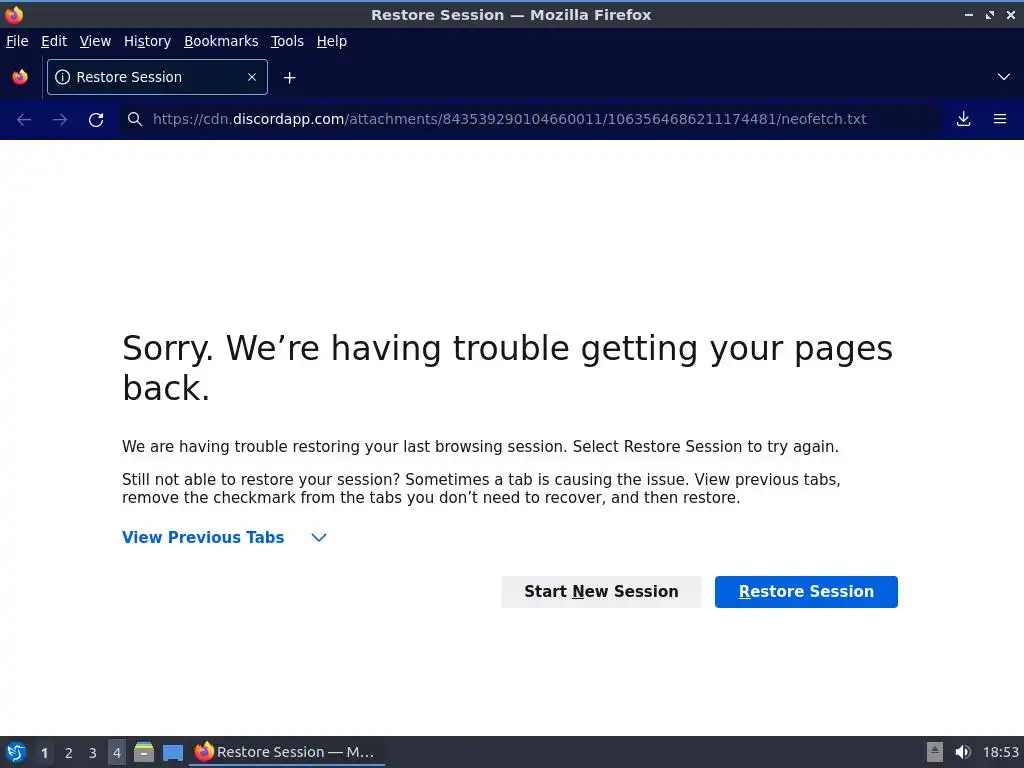Click the Firefox logo in title bar
The image size is (1024, 768).
[14, 14]
